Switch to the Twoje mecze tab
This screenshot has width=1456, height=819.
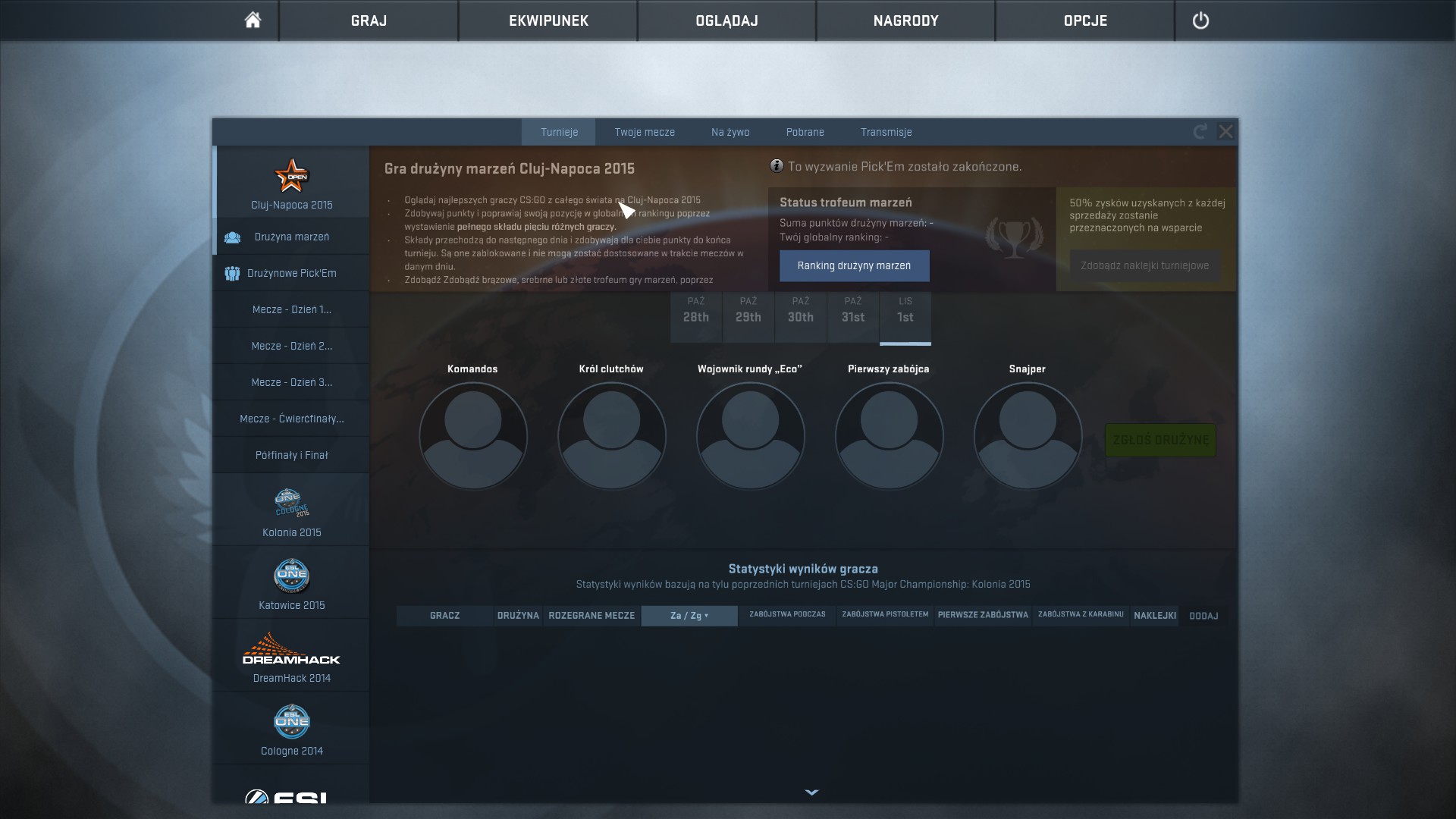point(644,132)
